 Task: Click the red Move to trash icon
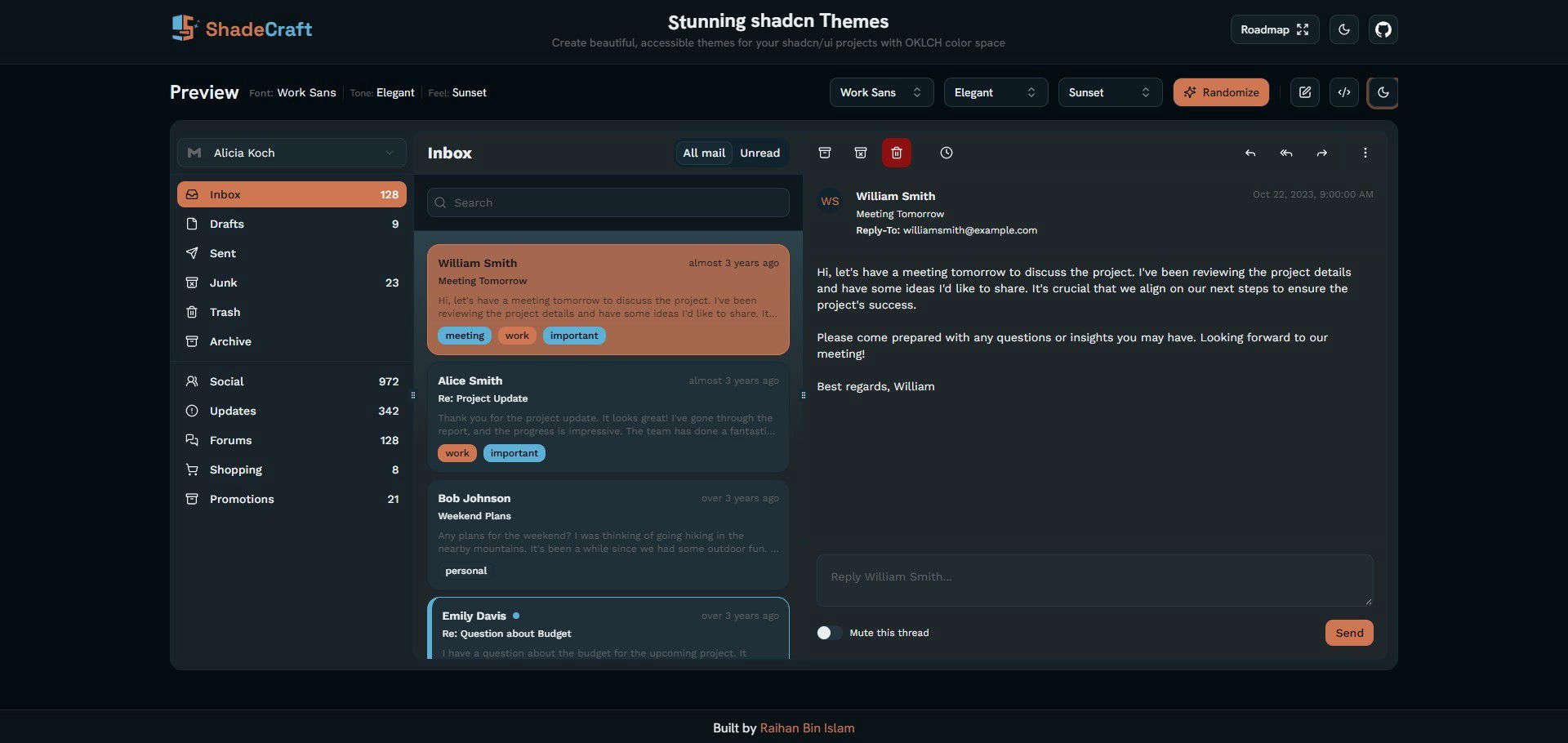pyautogui.click(x=897, y=153)
